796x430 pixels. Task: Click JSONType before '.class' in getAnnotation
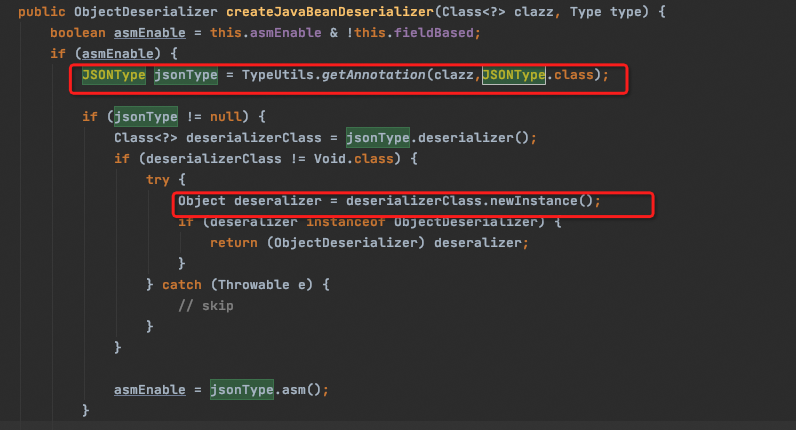click(x=514, y=75)
